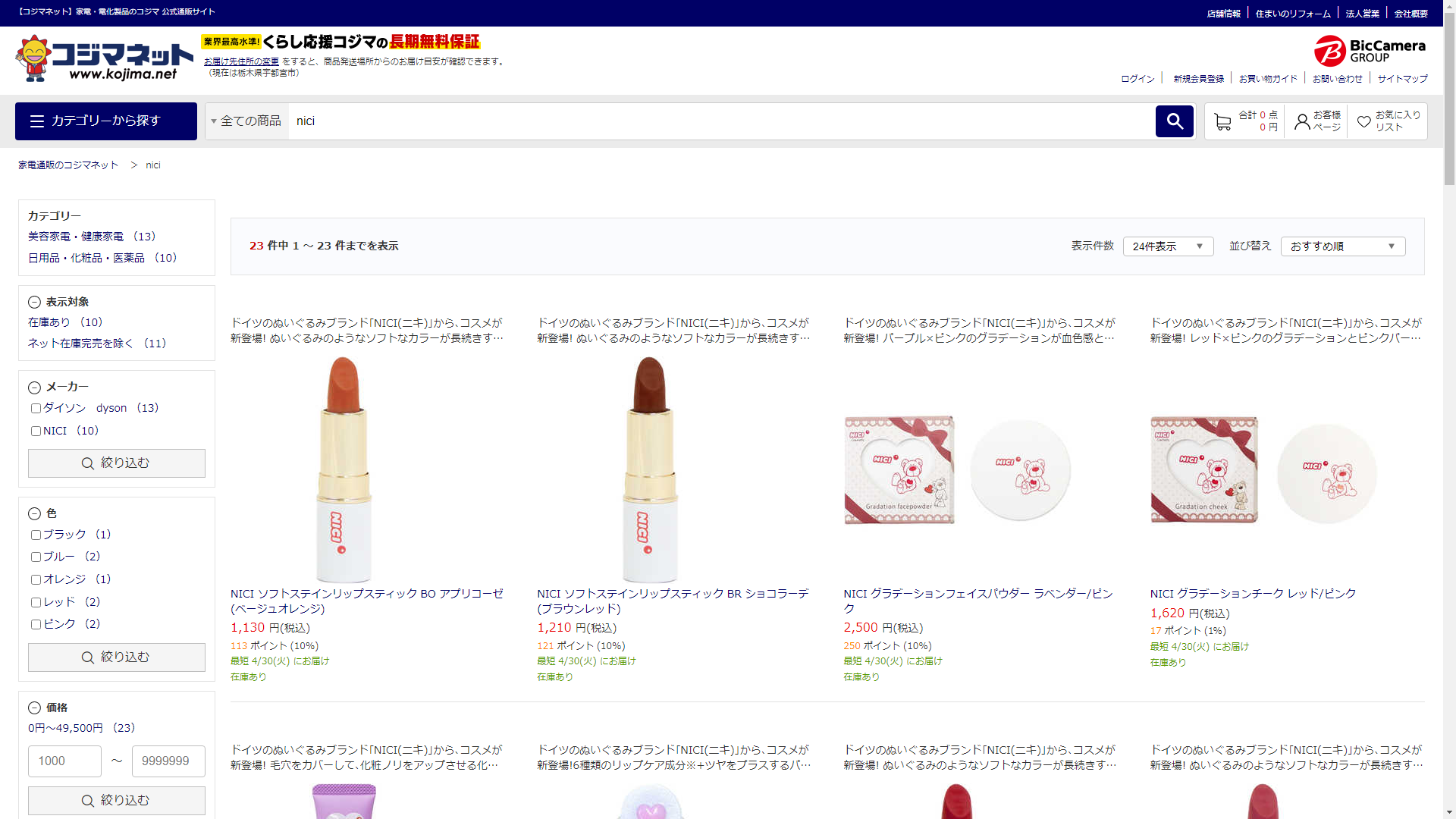Collapse the メーカー filter section
The image size is (1456, 819).
click(x=34, y=388)
